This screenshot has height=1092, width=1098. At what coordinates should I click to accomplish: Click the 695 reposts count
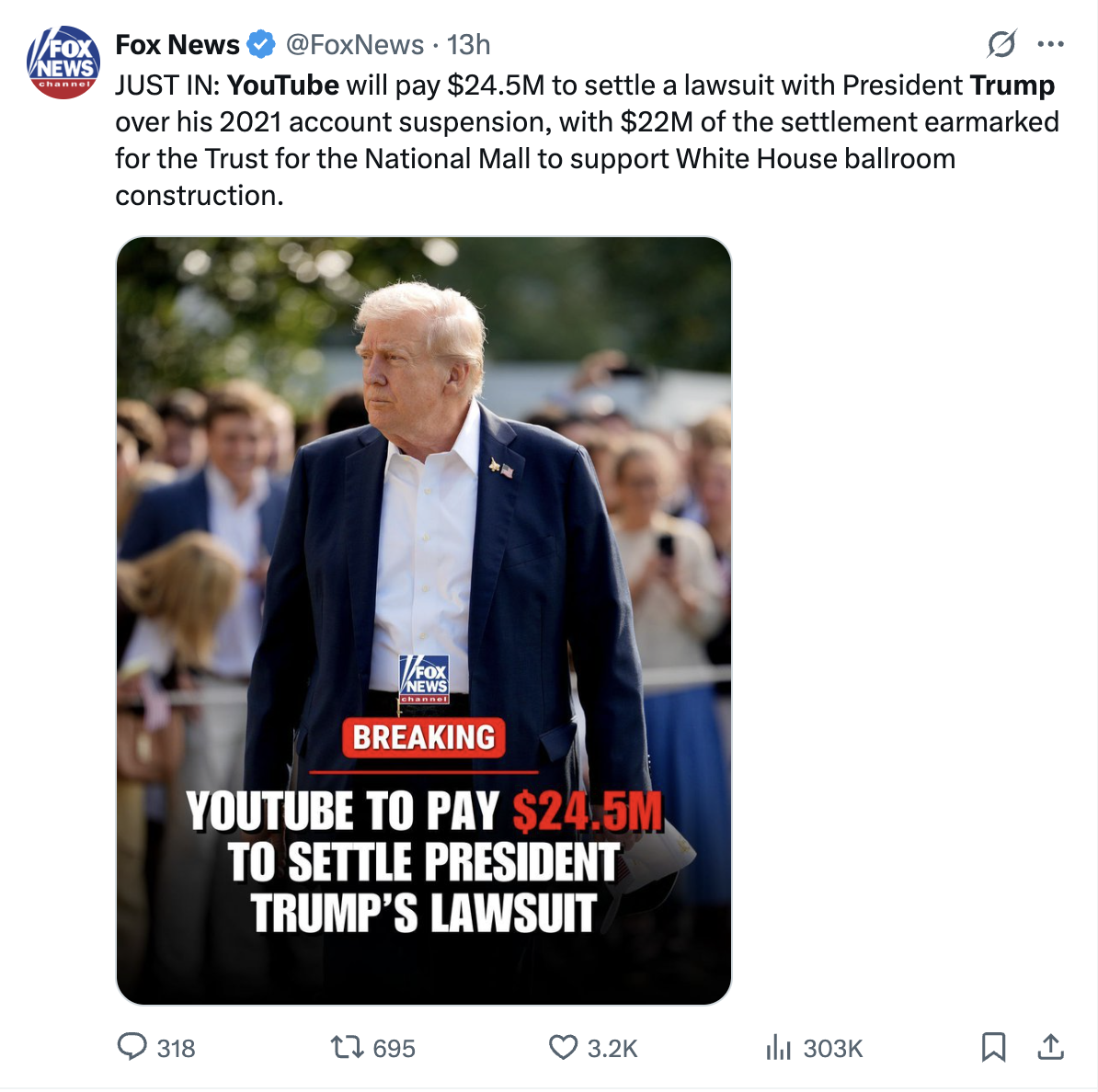(x=395, y=1048)
